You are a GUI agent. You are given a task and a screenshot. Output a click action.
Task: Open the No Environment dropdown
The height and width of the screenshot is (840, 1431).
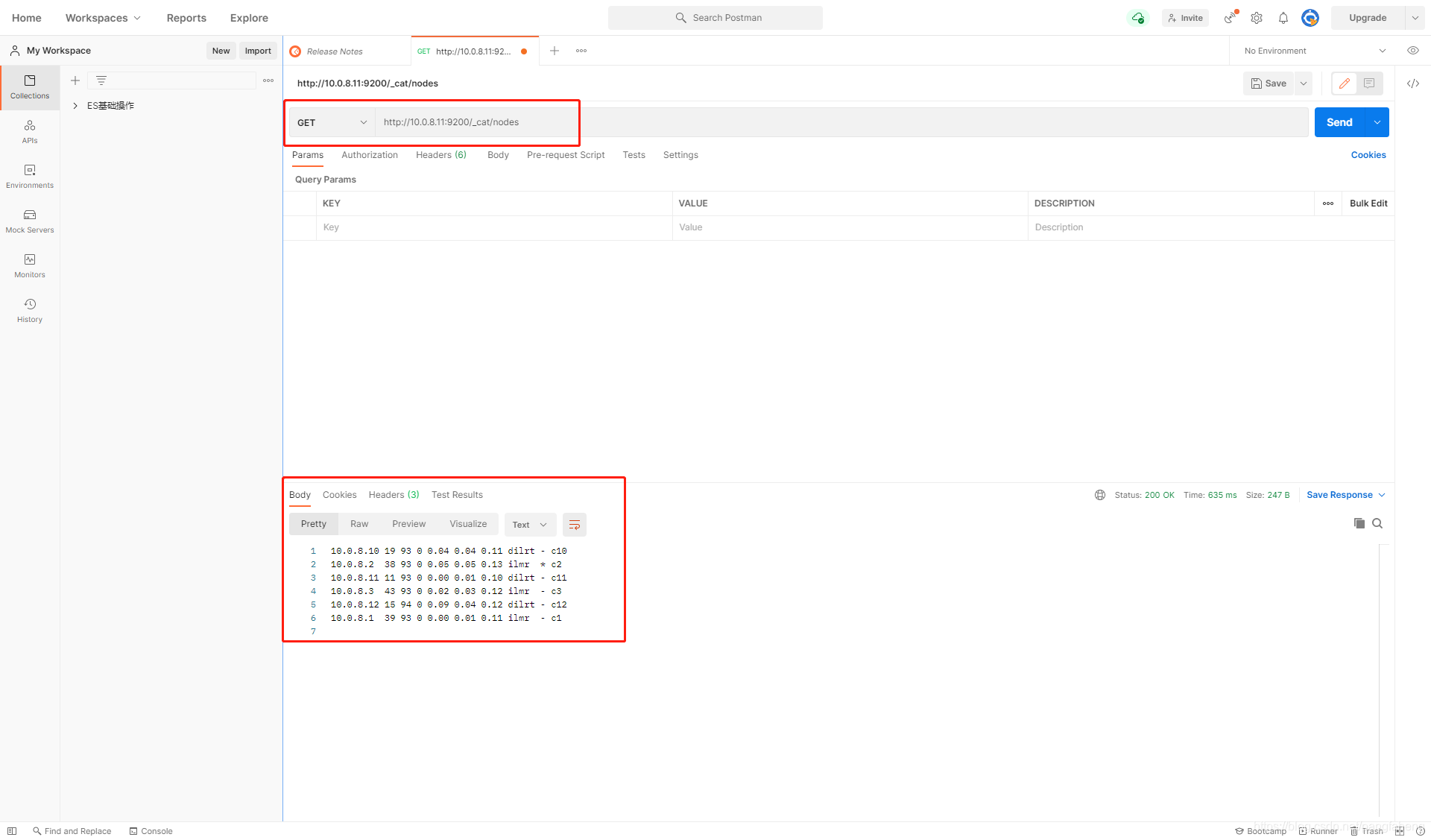pyautogui.click(x=1315, y=51)
